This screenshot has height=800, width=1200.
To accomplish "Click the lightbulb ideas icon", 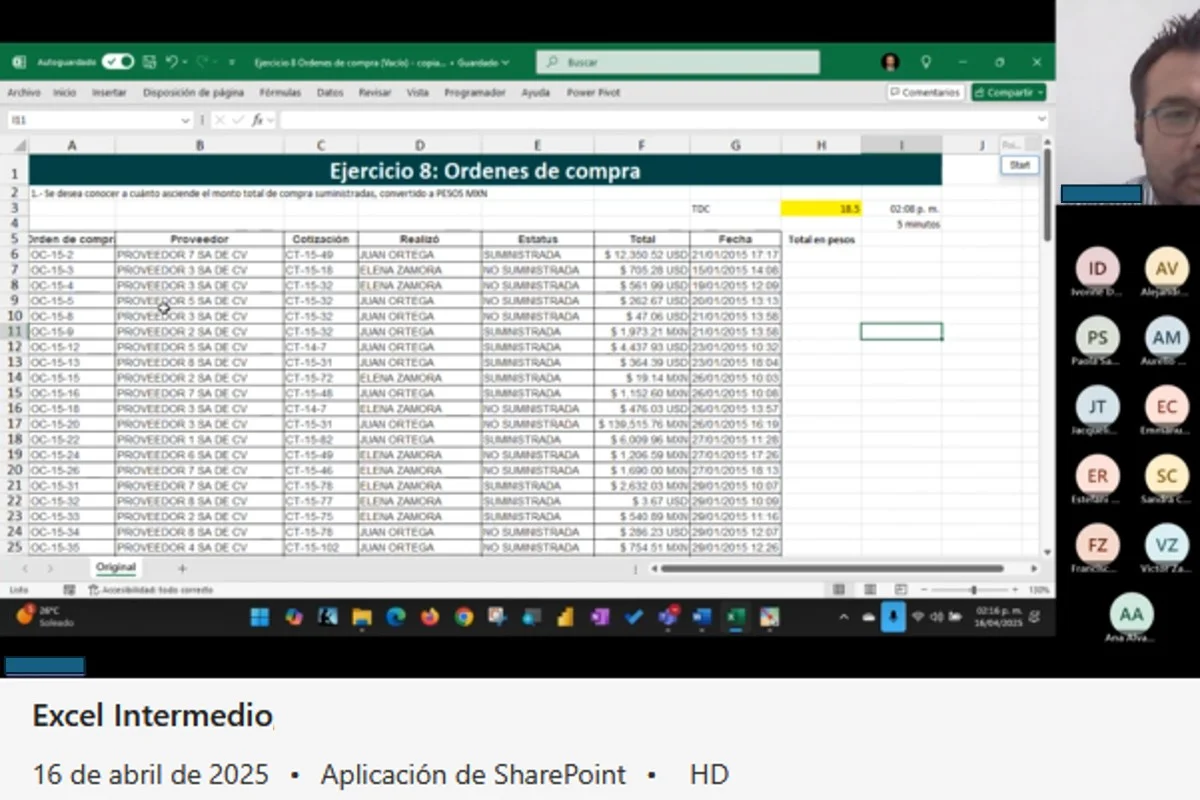I will pos(926,62).
